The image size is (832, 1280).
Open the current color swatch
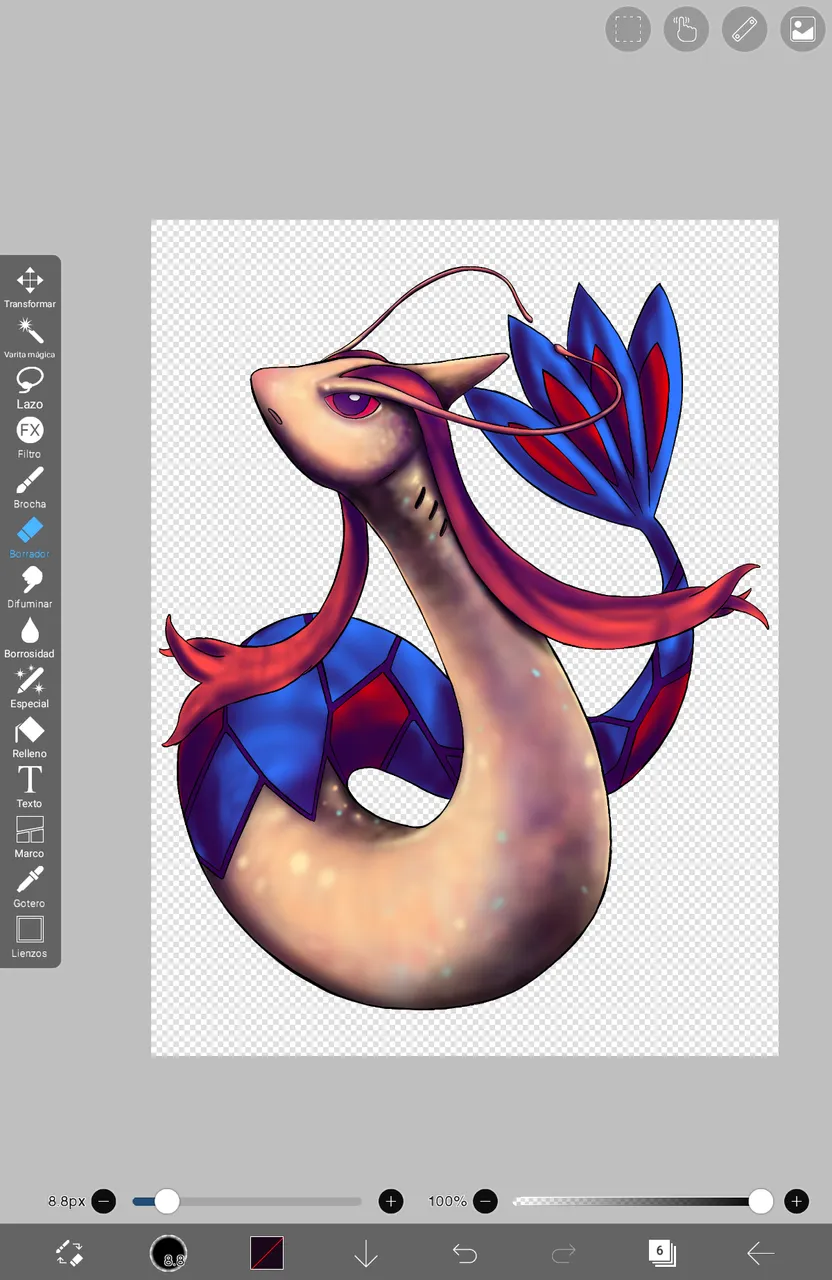267,1252
